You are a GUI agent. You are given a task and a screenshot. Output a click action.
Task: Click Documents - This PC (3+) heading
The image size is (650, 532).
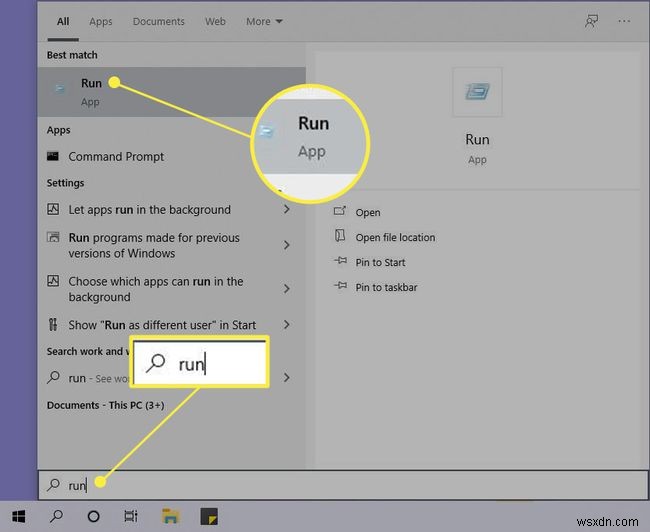click(x=105, y=405)
